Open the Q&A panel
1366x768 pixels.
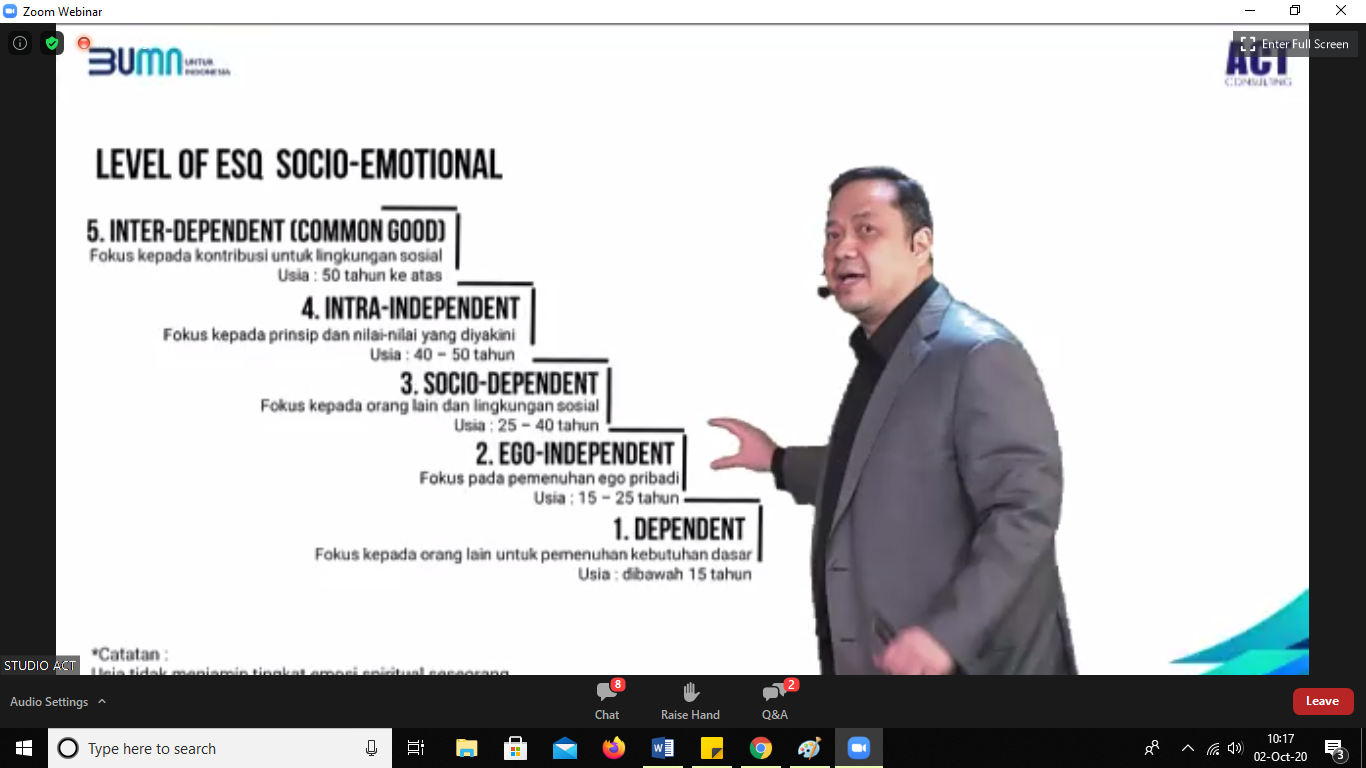point(775,700)
